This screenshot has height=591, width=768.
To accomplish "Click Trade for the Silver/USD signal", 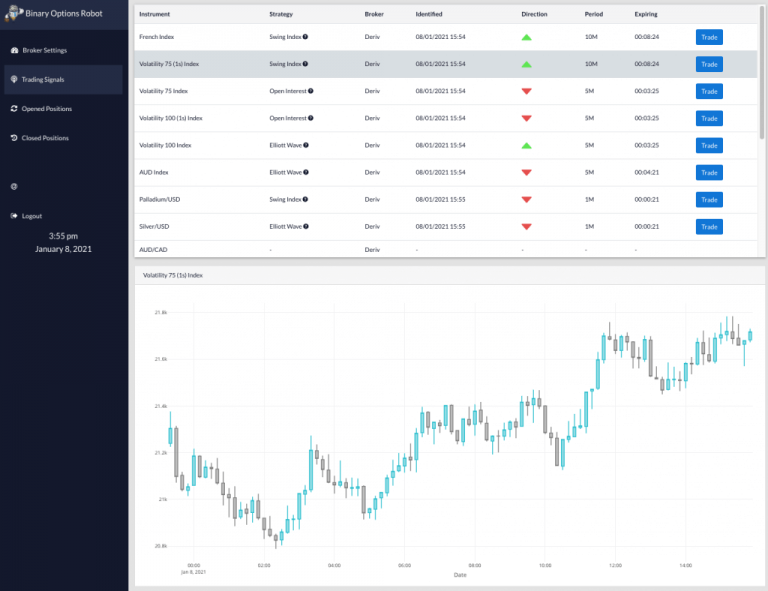I will [x=709, y=227].
